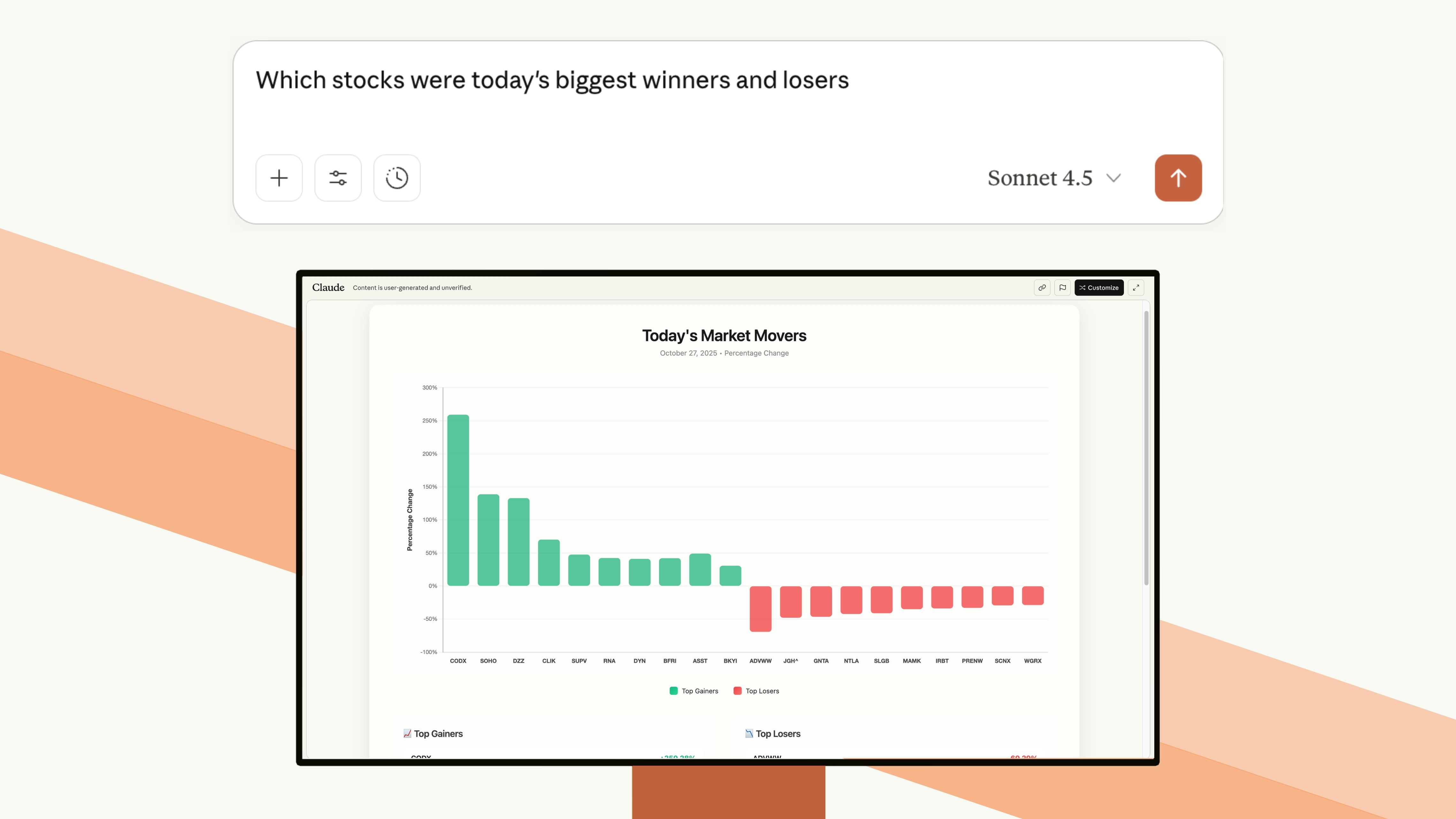The height and width of the screenshot is (819, 1456).
Task: Click the Customize button
Action: point(1099,288)
